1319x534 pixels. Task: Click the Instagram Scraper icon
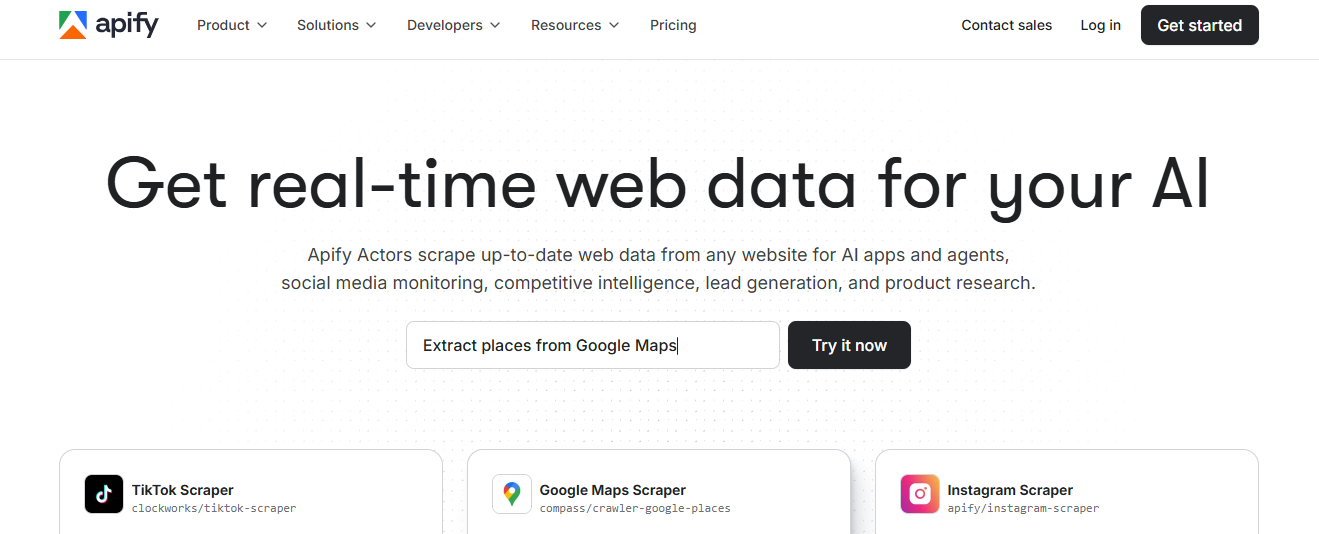pos(920,494)
